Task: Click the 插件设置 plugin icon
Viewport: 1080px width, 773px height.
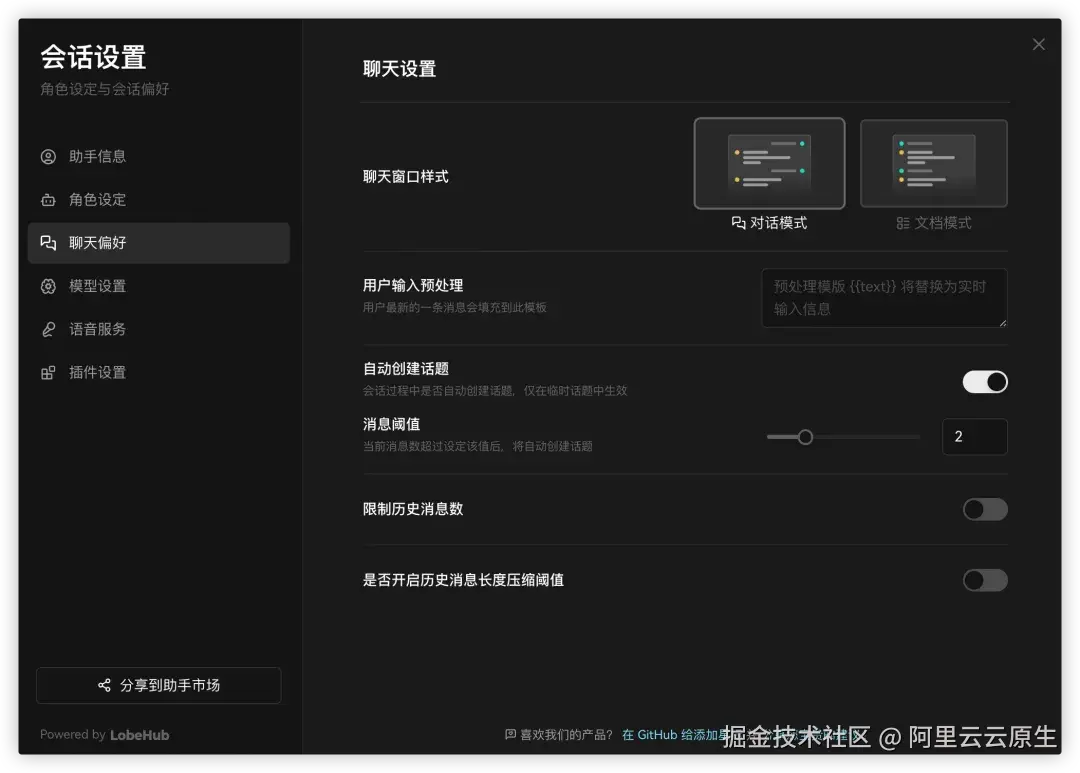Action: tap(48, 372)
